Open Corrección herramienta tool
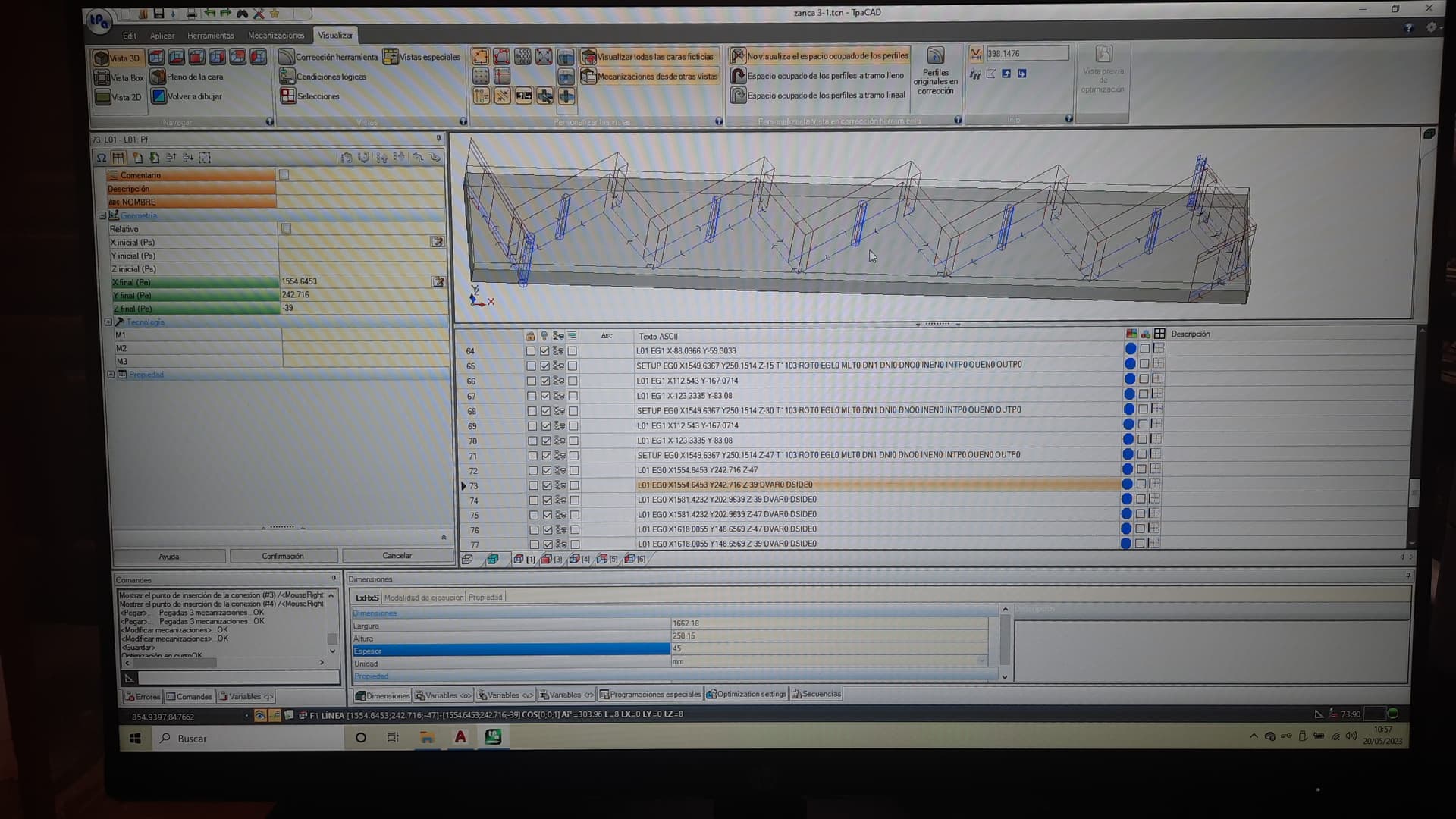The height and width of the screenshot is (819, 1456). 286,57
